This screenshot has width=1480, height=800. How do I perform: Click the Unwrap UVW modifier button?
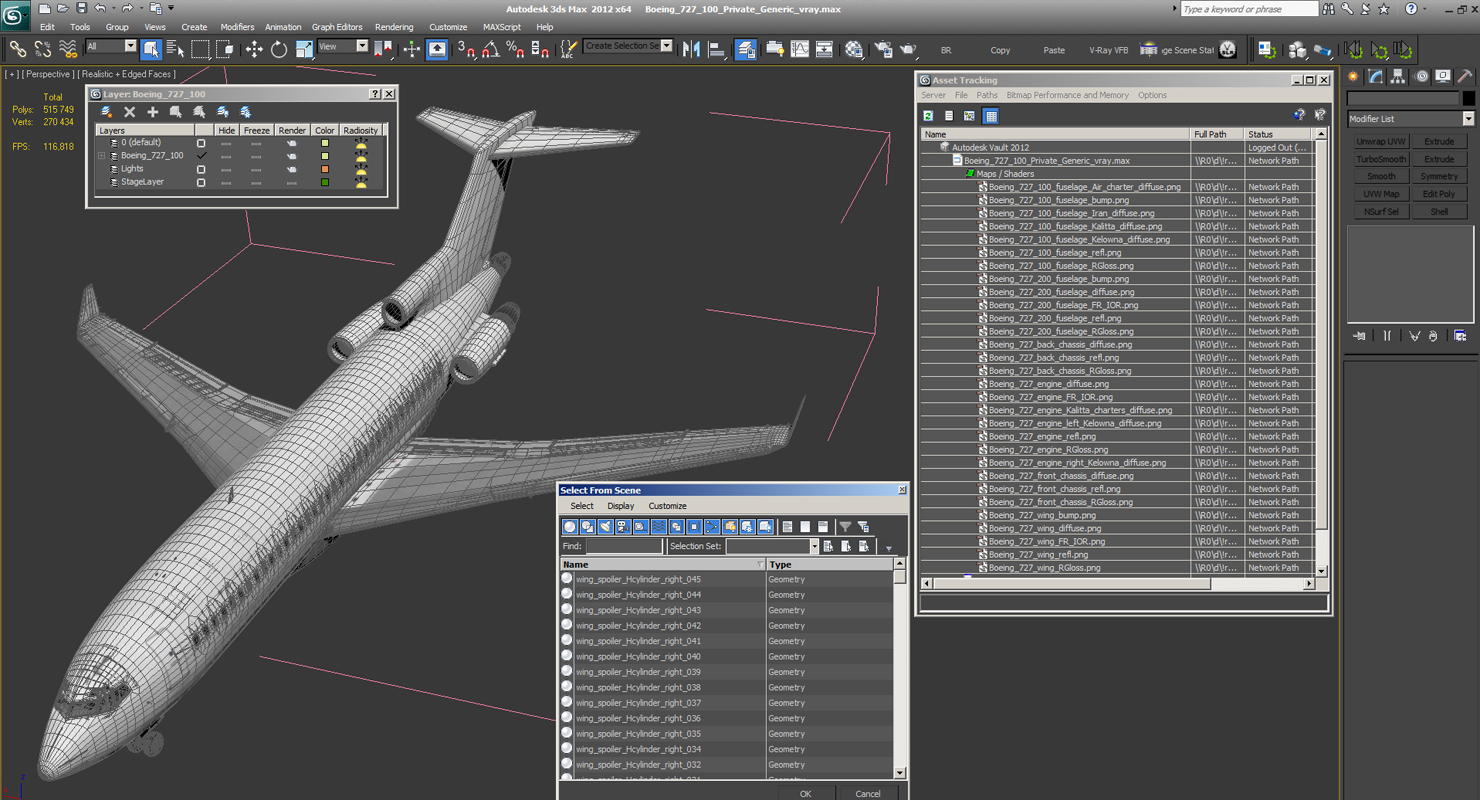(x=1381, y=142)
